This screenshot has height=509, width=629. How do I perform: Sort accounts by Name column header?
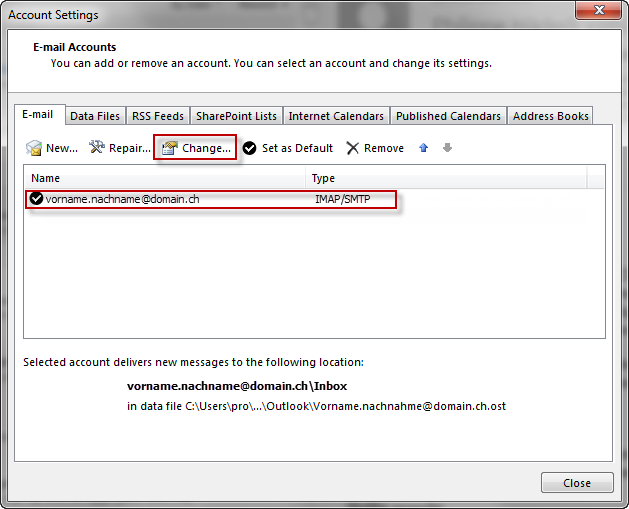164,178
